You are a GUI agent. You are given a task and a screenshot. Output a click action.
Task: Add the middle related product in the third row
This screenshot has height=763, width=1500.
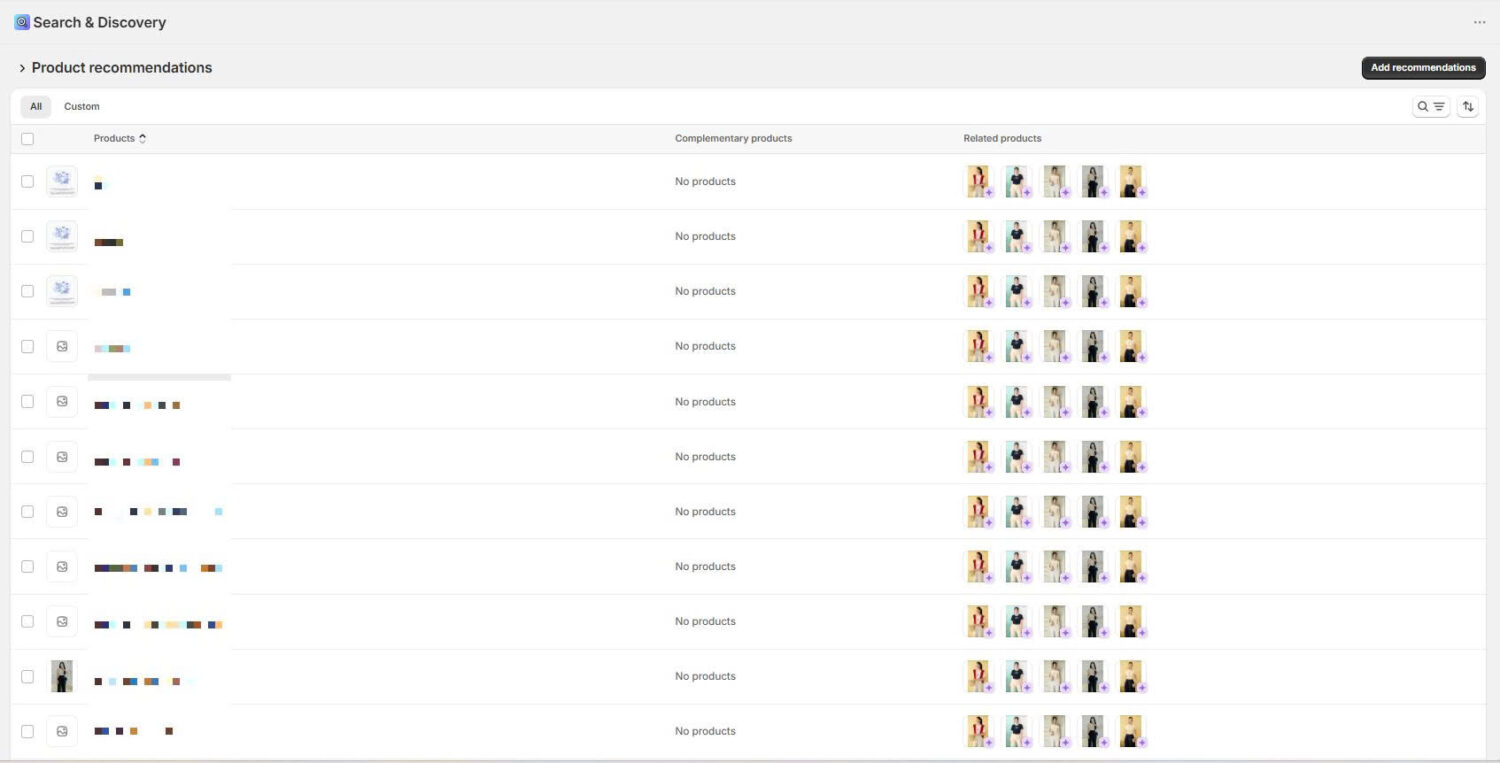[1065, 300]
